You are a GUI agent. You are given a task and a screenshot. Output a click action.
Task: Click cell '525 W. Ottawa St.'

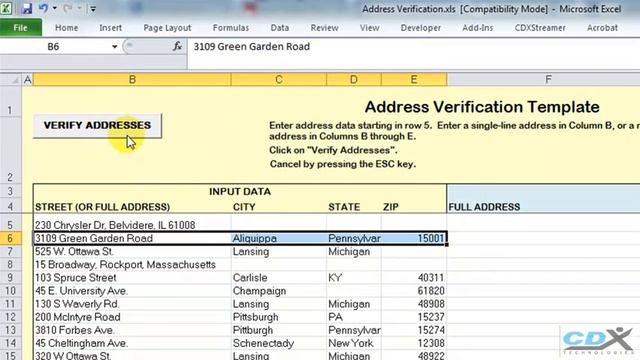(x=132, y=251)
